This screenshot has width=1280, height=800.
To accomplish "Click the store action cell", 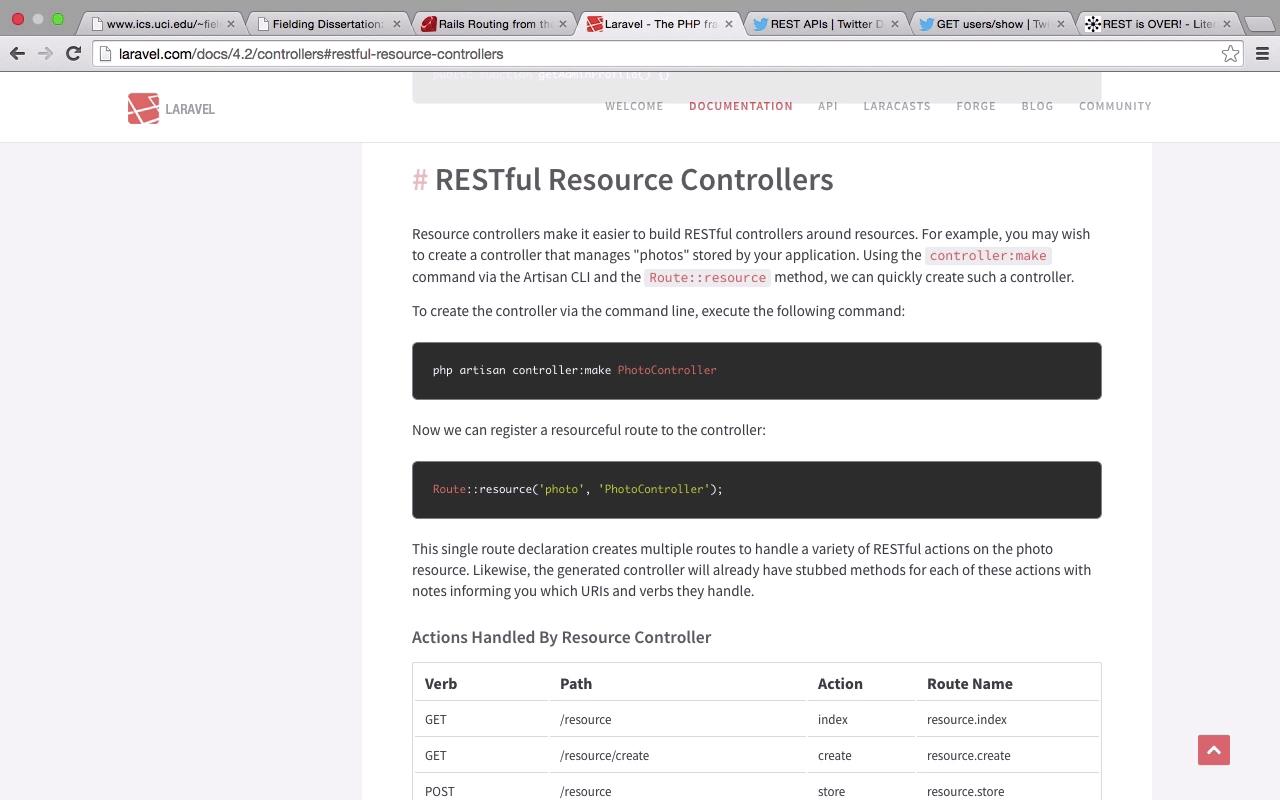I will [832, 792].
